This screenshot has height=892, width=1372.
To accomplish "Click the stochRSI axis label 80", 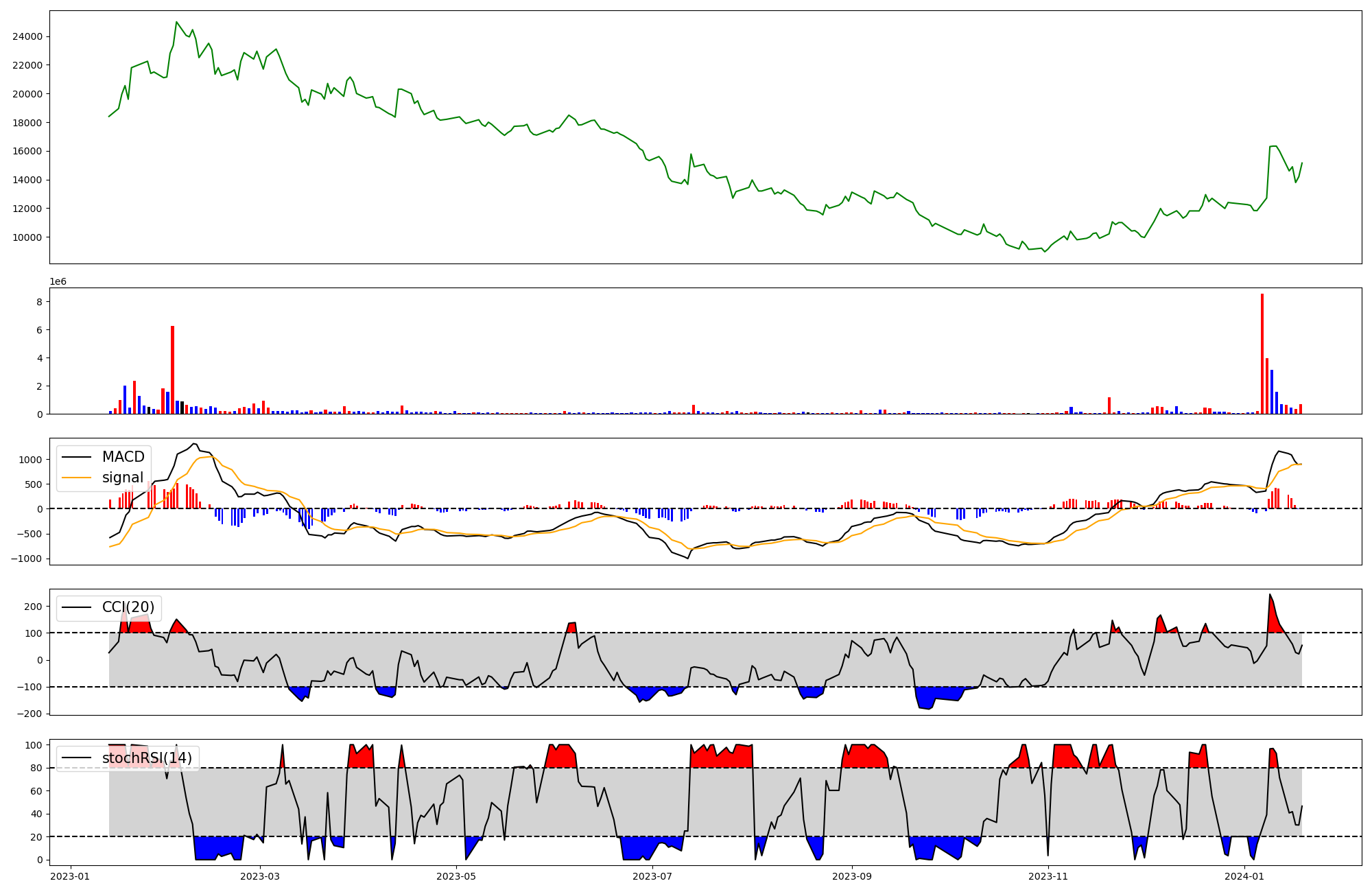I will click(x=37, y=768).
